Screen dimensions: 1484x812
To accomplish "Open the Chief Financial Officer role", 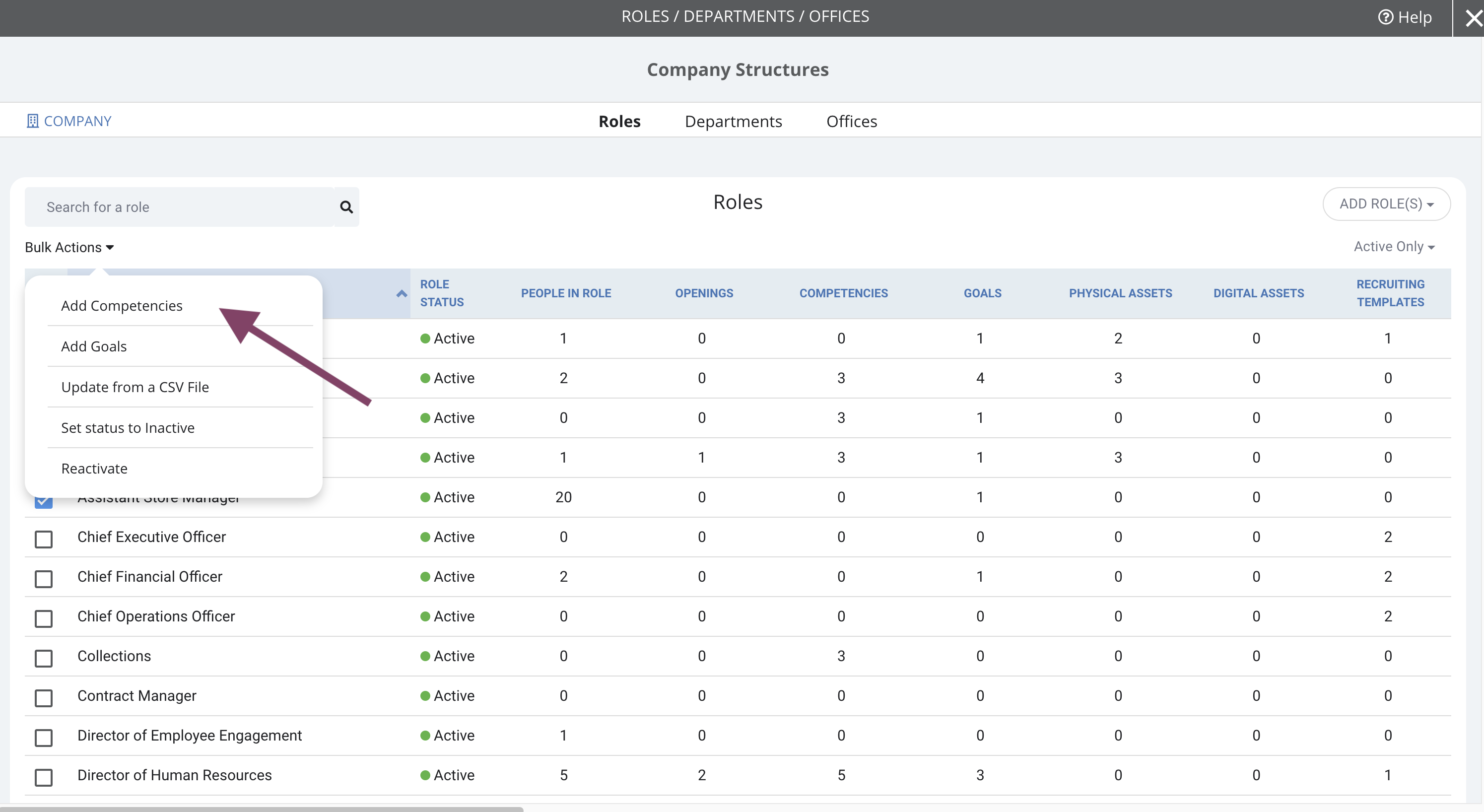I will (x=150, y=577).
